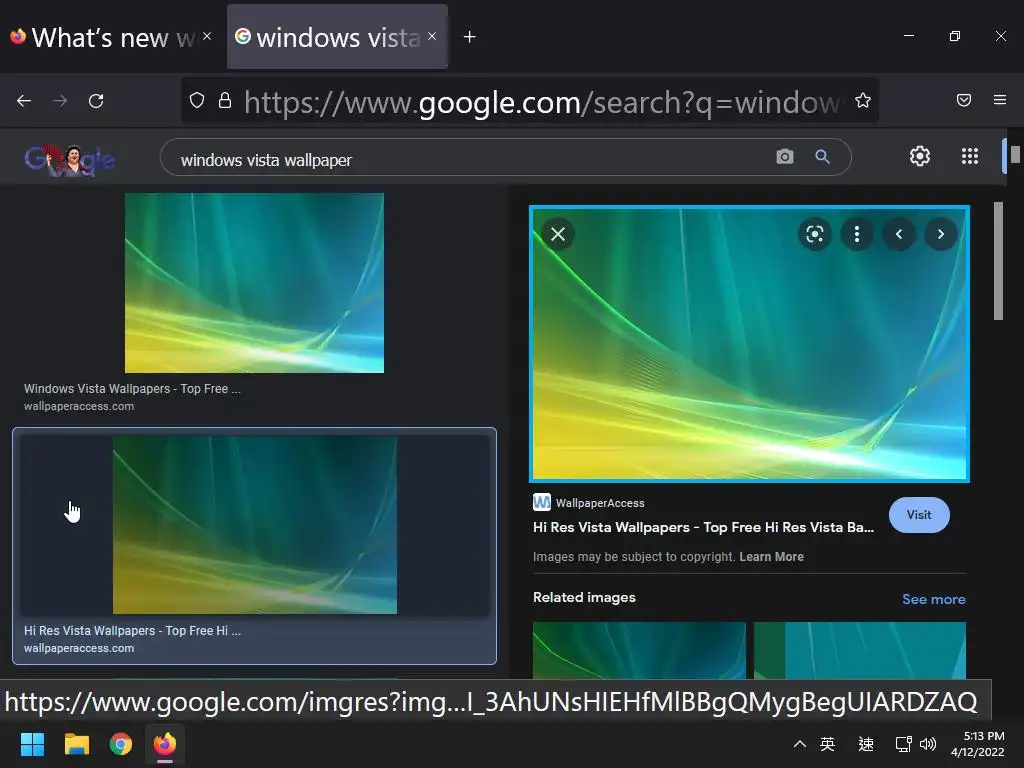Image resolution: width=1024 pixels, height=768 pixels.
Task: Open clock showing 5:13 PM
Action: click(x=978, y=744)
